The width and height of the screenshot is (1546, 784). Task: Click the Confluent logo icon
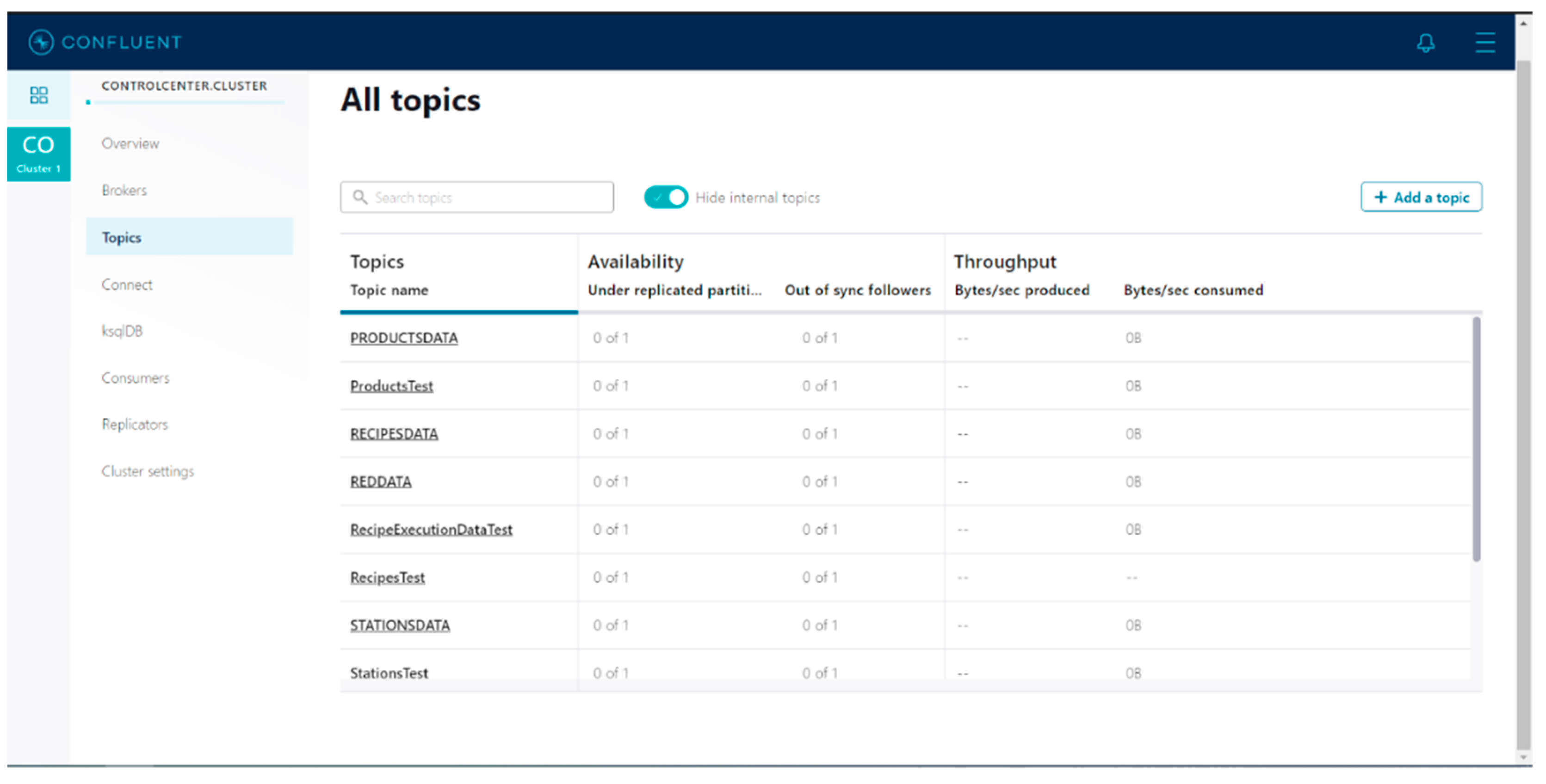coord(41,42)
